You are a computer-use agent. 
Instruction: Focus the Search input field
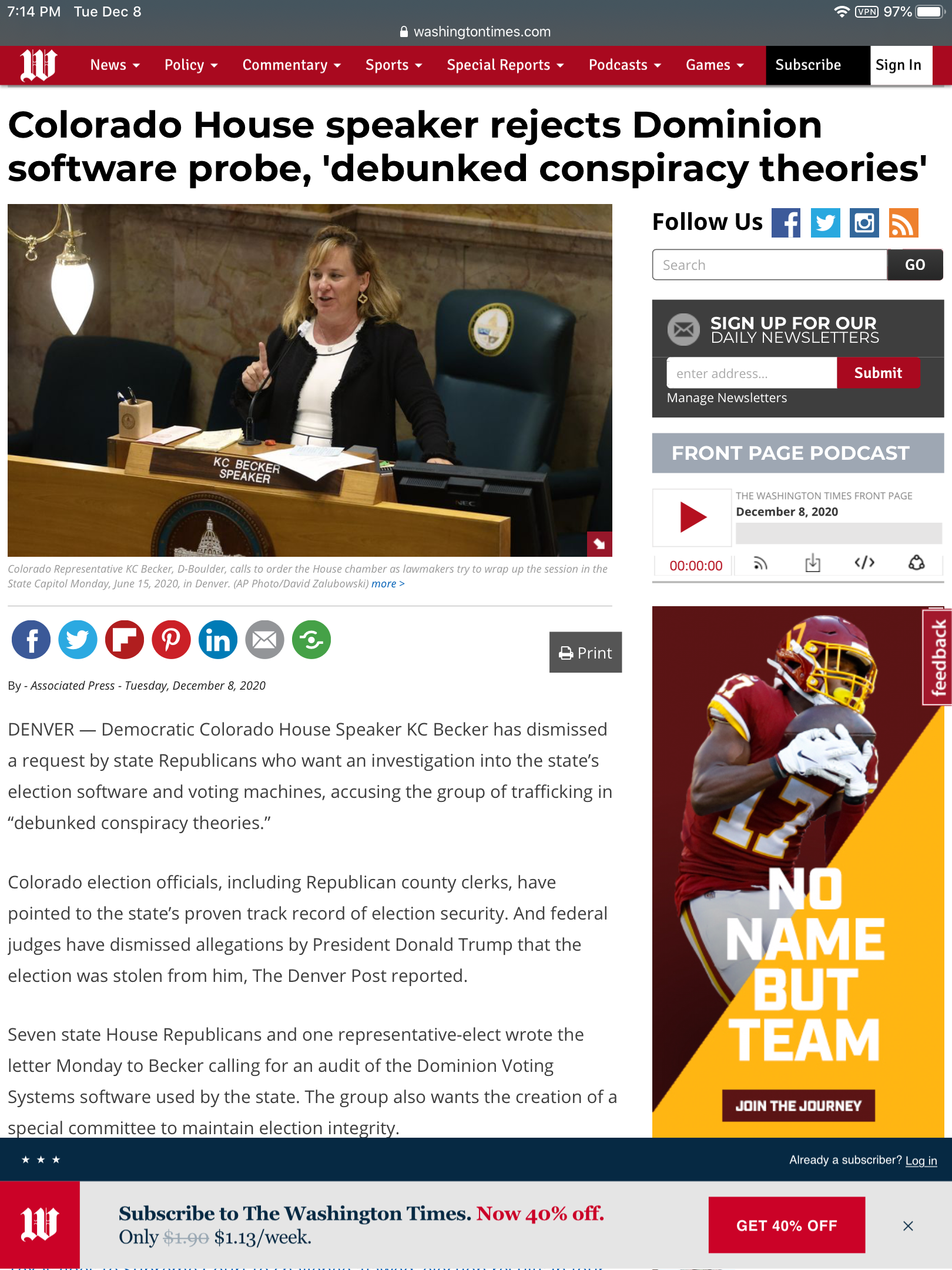tap(769, 265)
